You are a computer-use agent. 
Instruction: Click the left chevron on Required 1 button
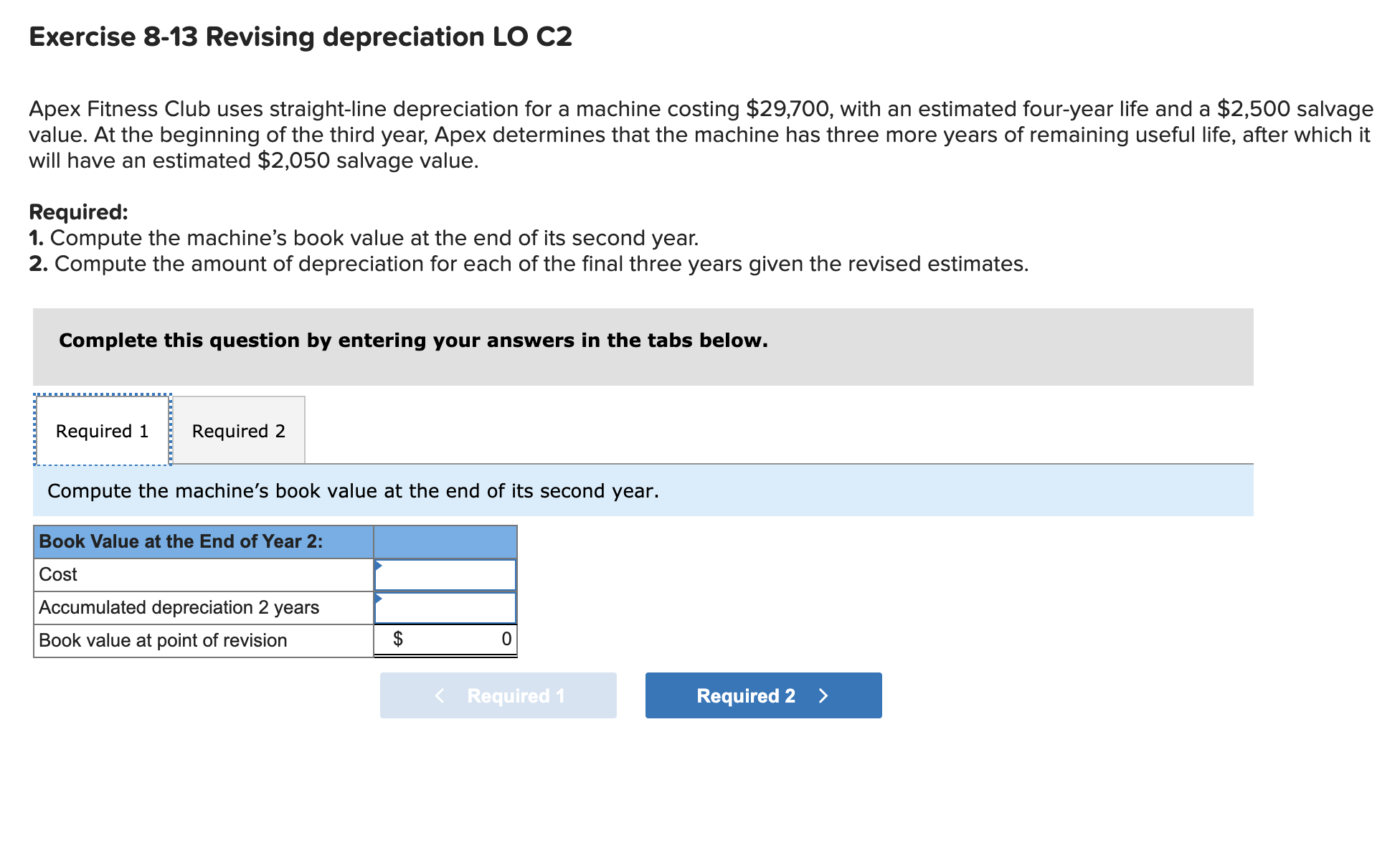440,695
